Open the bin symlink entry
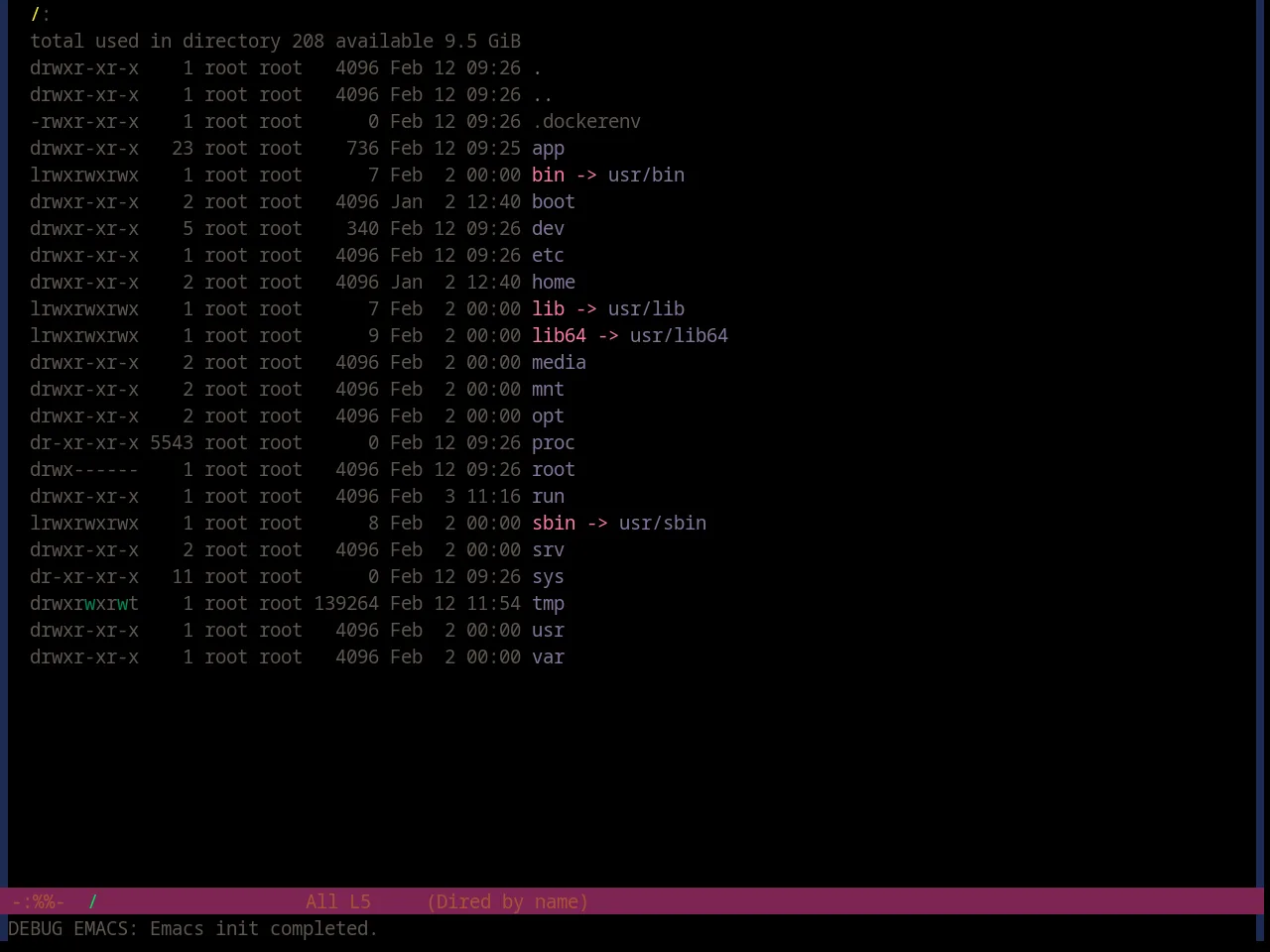Image resolution: width=1270 pixels, height=952 pixels. (548, 176)
